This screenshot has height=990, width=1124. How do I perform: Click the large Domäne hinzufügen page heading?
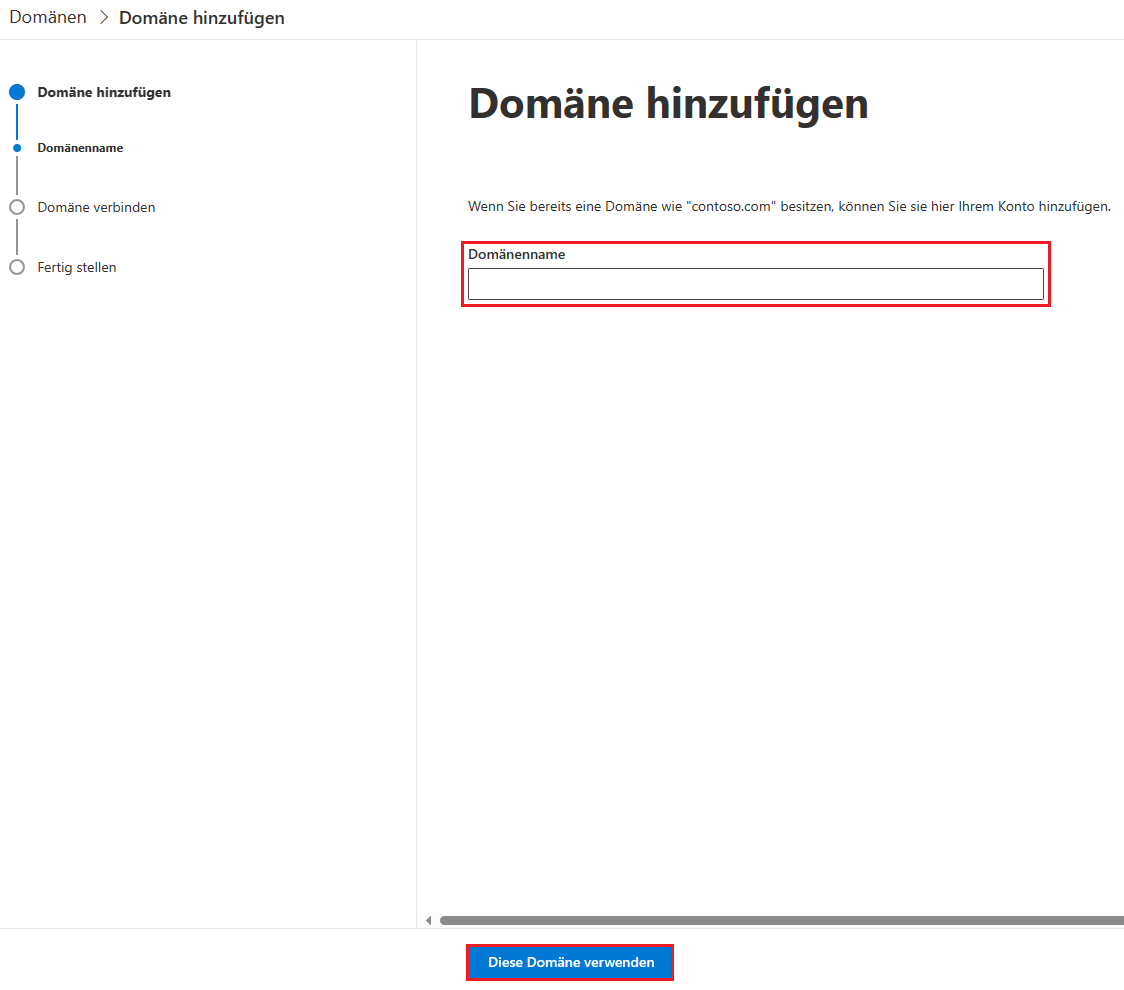pyautogui.click(x=668, y=103)
